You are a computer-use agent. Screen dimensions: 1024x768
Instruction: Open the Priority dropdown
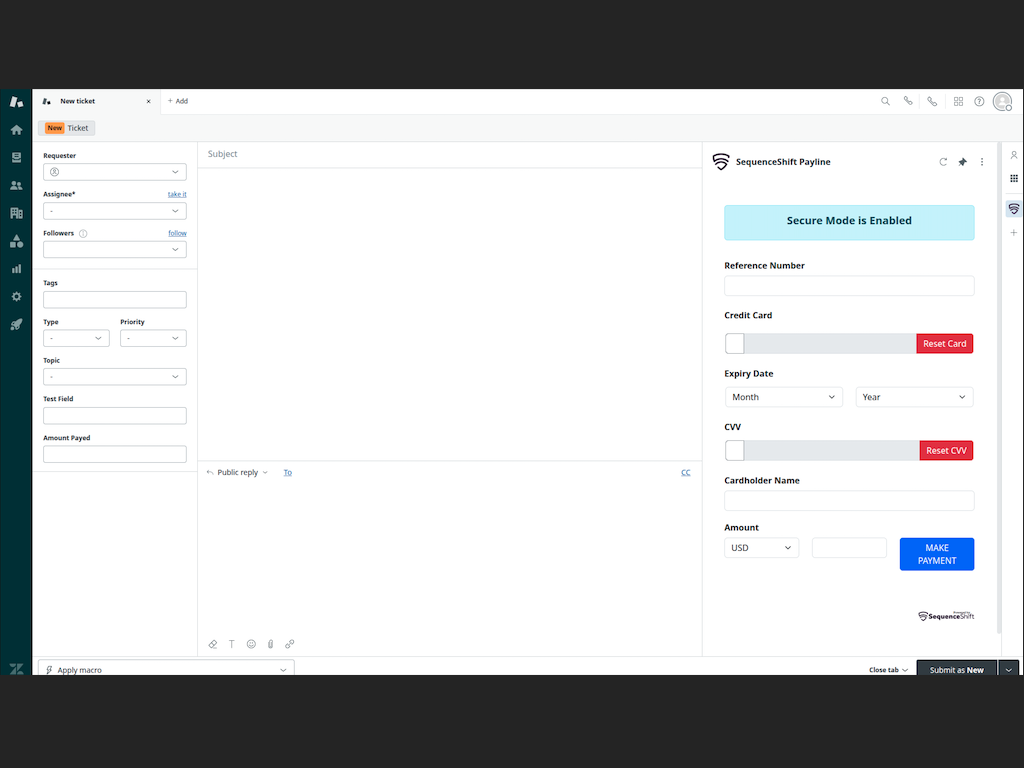152,338
